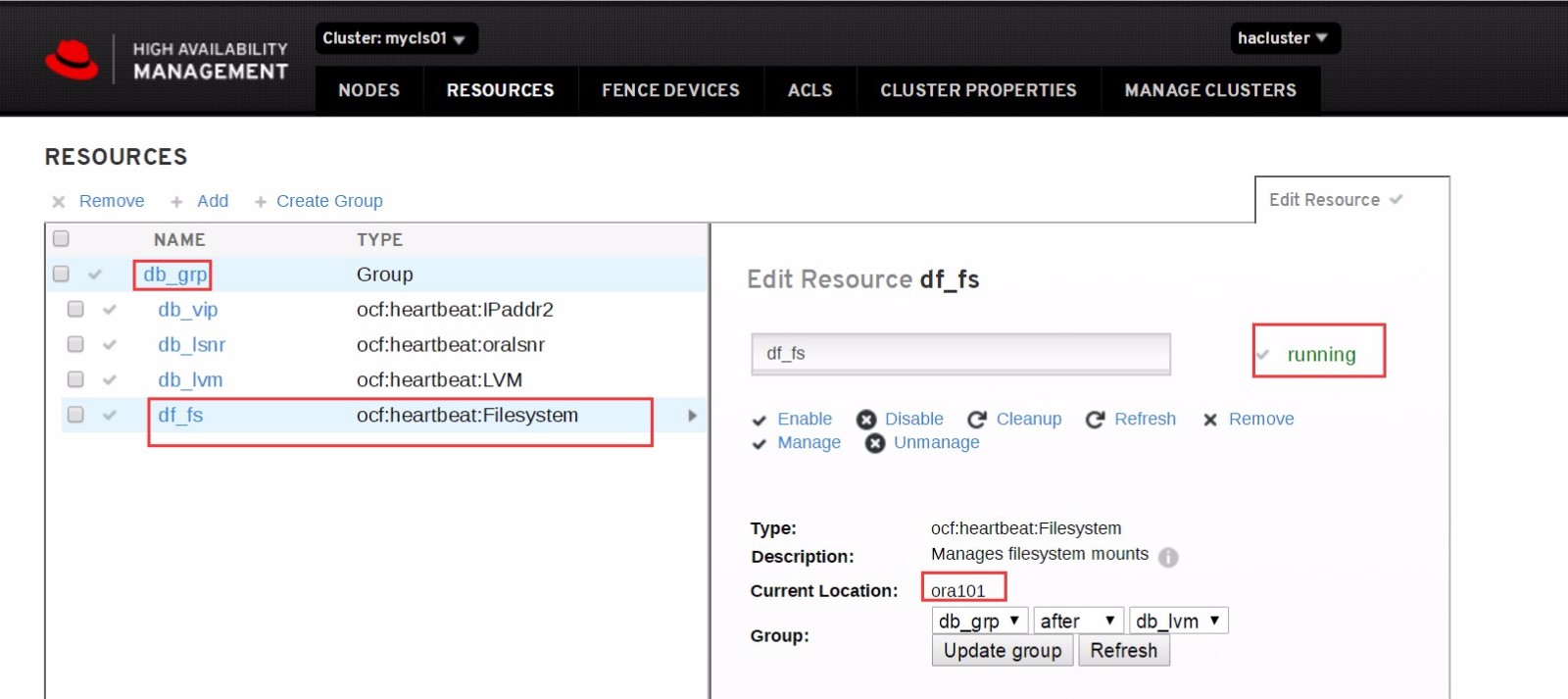Click the status checkmark in db_lsnr row
Viewport: 1568px width, 699px height.
110,345
